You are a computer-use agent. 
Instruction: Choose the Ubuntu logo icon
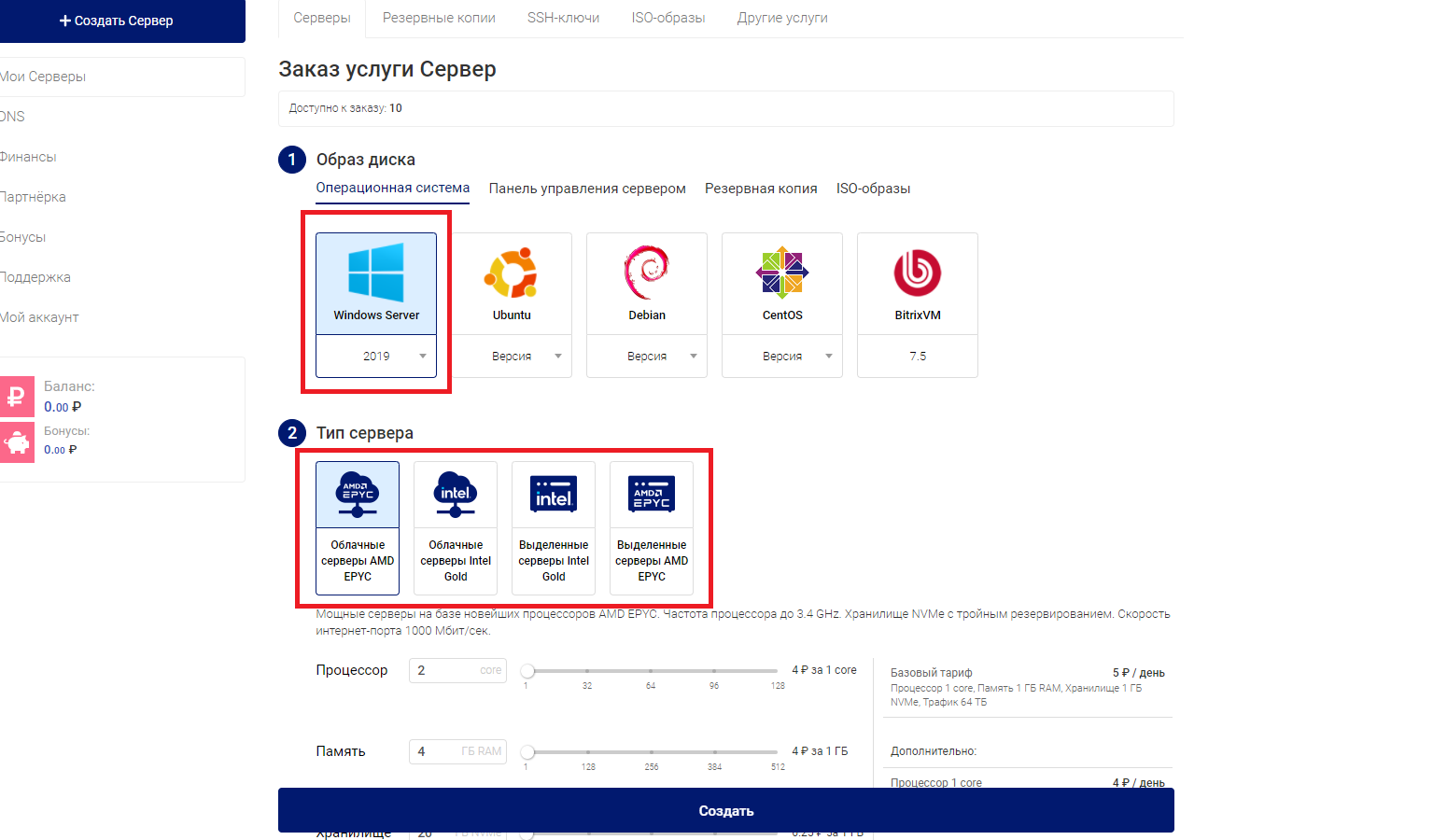click(x=512, y=273)
